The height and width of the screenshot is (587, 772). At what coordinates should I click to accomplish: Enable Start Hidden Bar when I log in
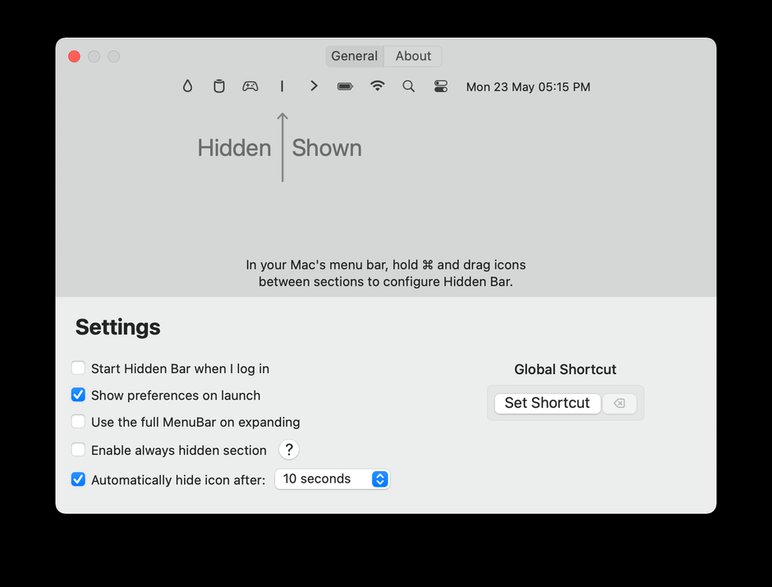(78, 368)
